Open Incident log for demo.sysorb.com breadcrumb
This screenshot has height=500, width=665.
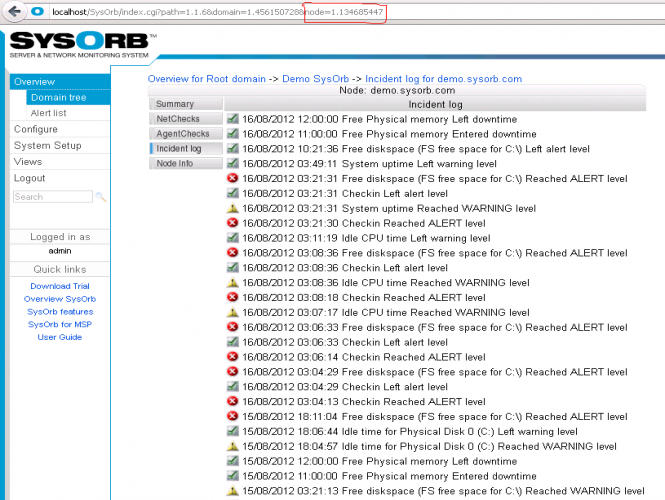(x=444, y=79)
